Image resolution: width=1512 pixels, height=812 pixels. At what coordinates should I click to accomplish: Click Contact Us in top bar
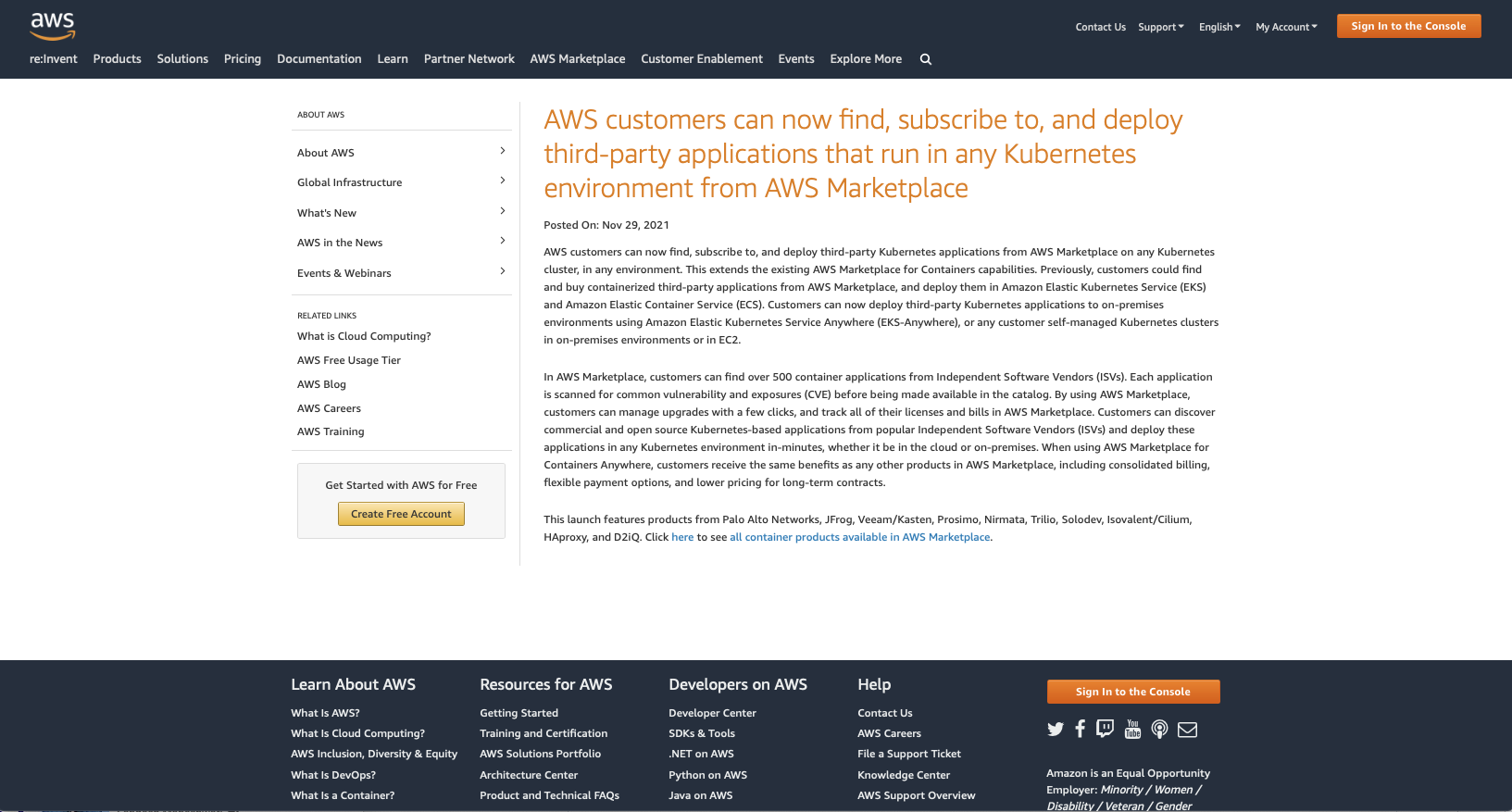tap(1101, 27)
